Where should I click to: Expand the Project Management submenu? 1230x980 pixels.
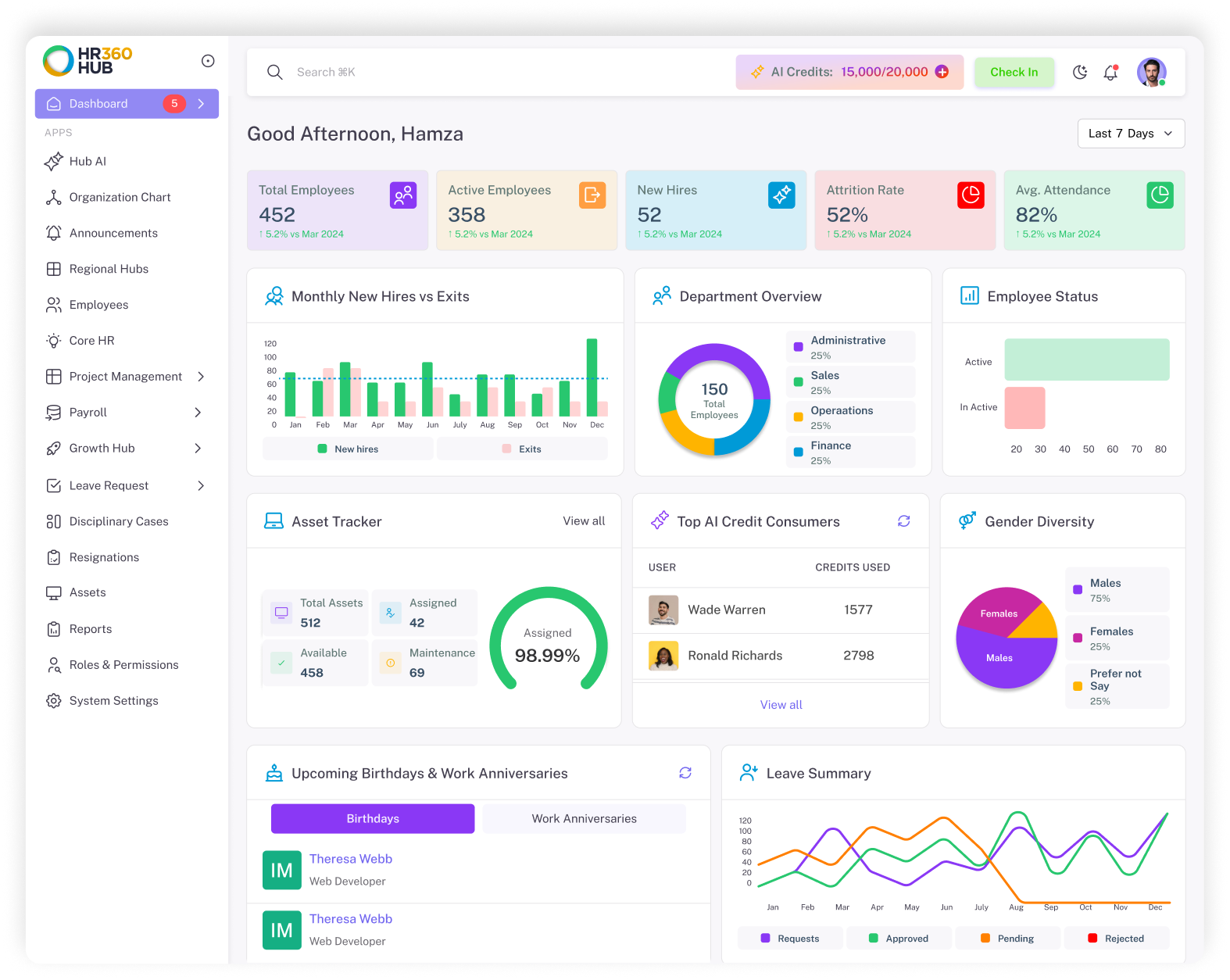(201, 377)
